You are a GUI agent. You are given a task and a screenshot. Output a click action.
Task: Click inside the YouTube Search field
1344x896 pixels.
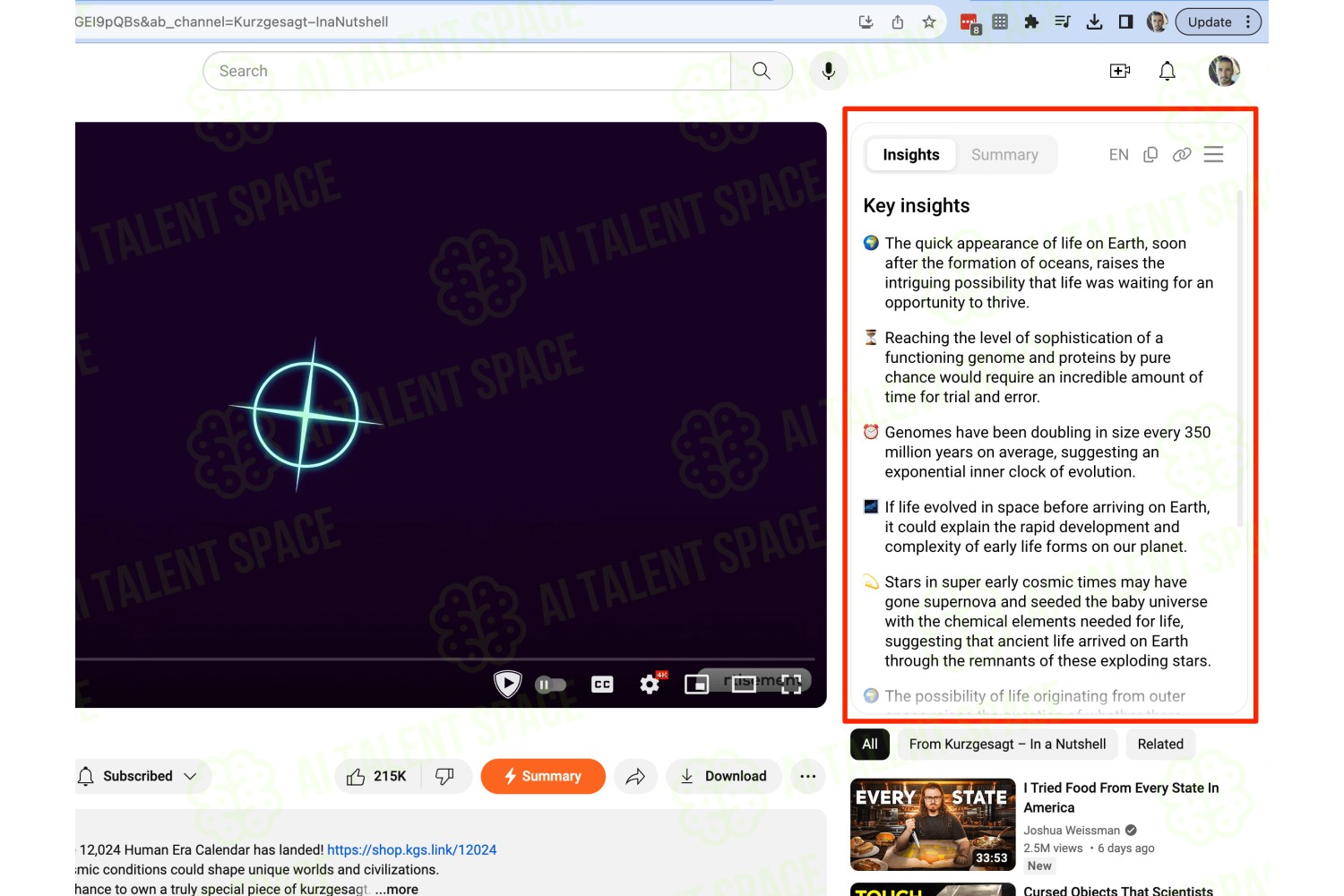tap(467, 71)
